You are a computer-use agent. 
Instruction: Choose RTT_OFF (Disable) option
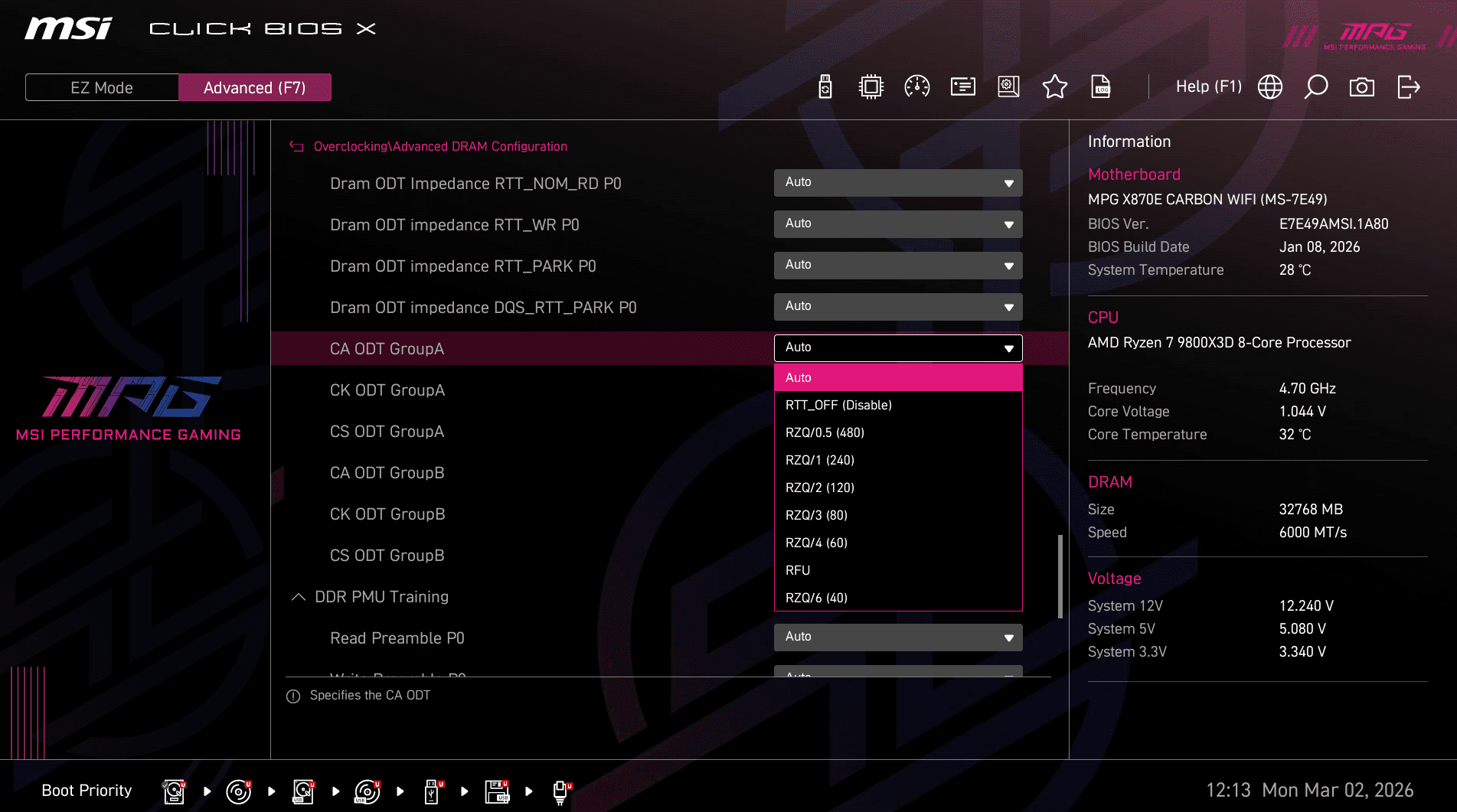pos(898,405)
